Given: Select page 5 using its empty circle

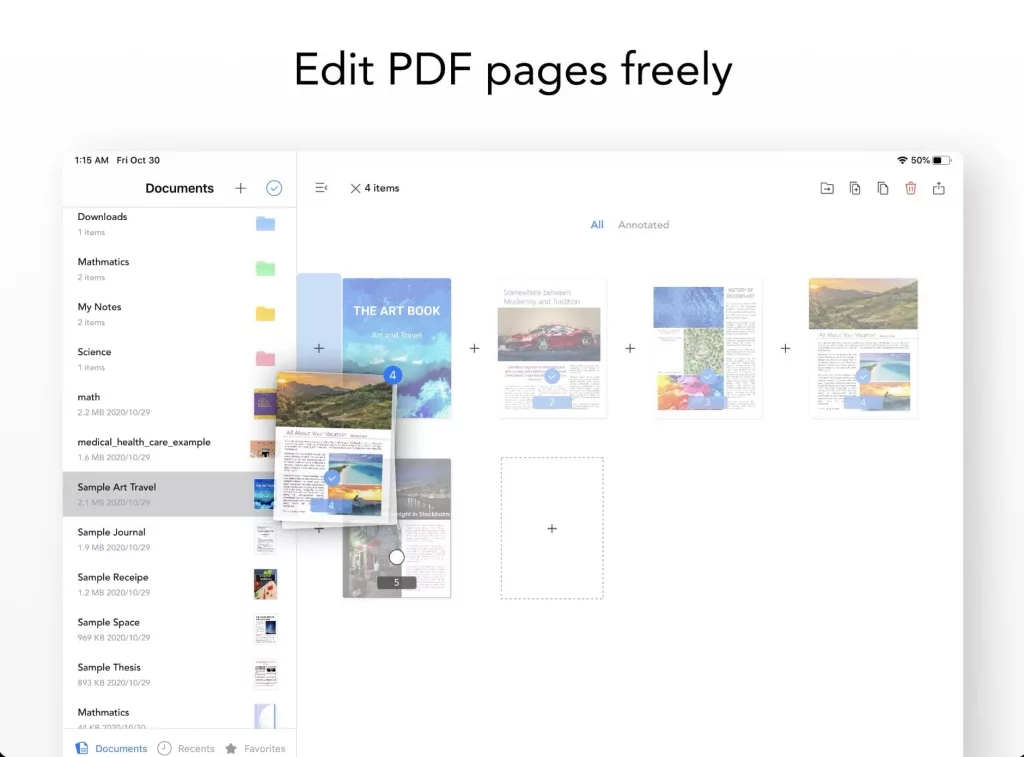Looking at the screenshot, I should 396,557.
